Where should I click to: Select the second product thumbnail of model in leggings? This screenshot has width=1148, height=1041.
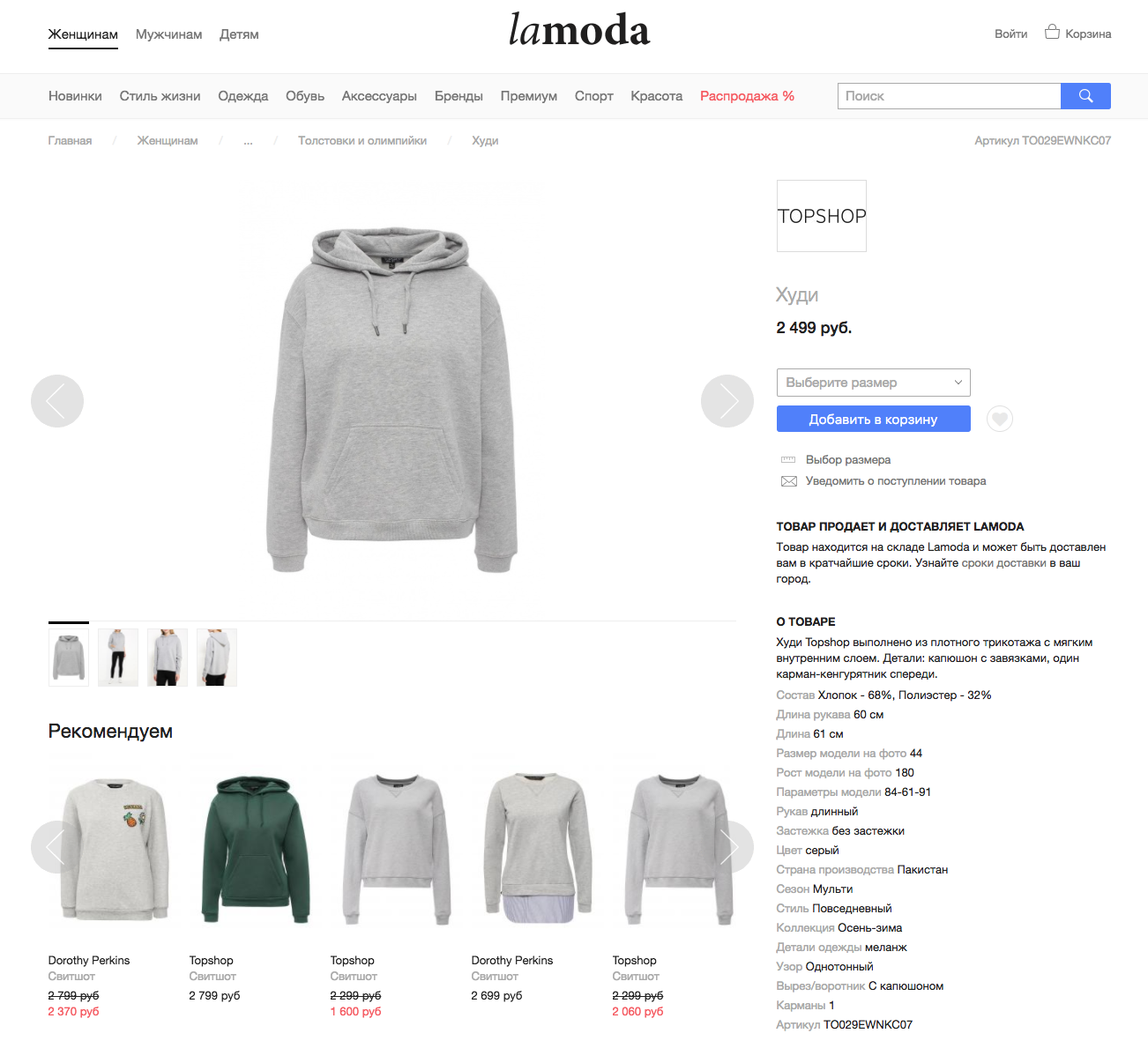[x=118, y=657]
